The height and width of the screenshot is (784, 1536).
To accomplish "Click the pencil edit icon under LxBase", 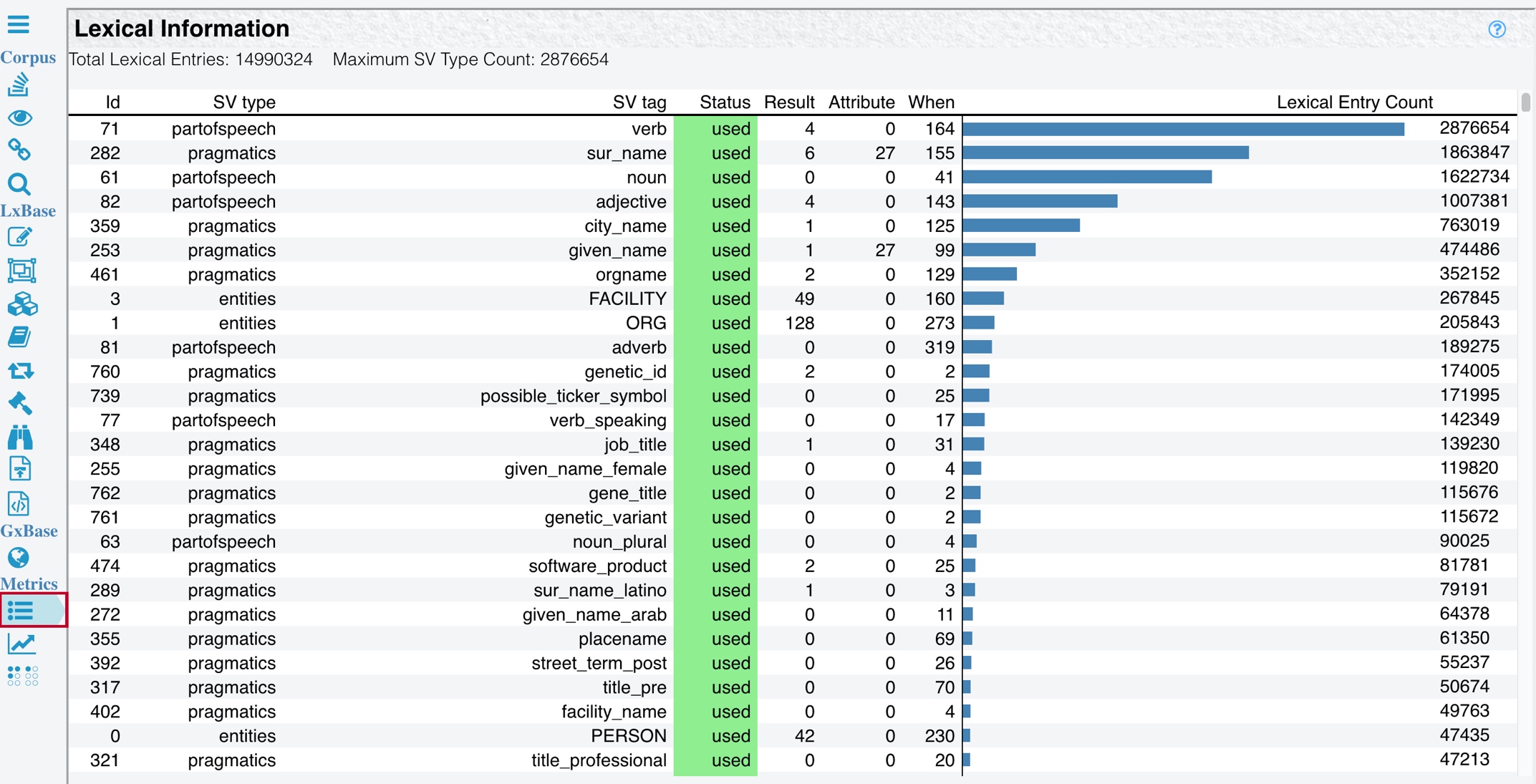I will tap(20, 237).
